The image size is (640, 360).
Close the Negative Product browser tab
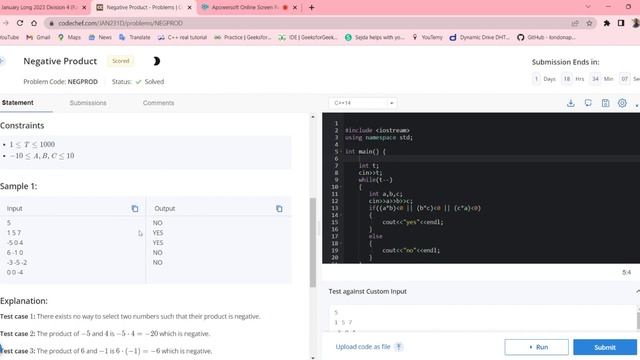click(189, 7)
